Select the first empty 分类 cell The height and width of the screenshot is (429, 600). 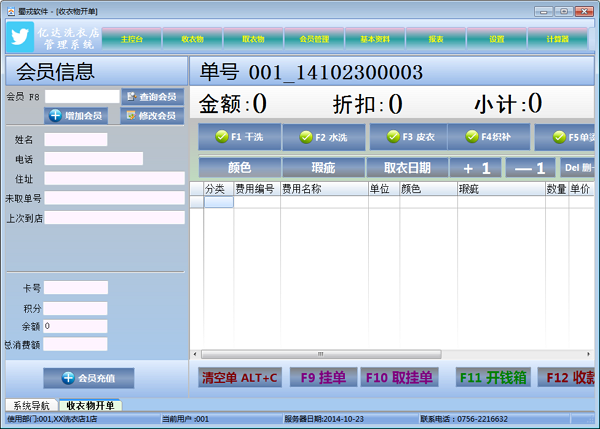pyautogui.click(x=218, y=202)
